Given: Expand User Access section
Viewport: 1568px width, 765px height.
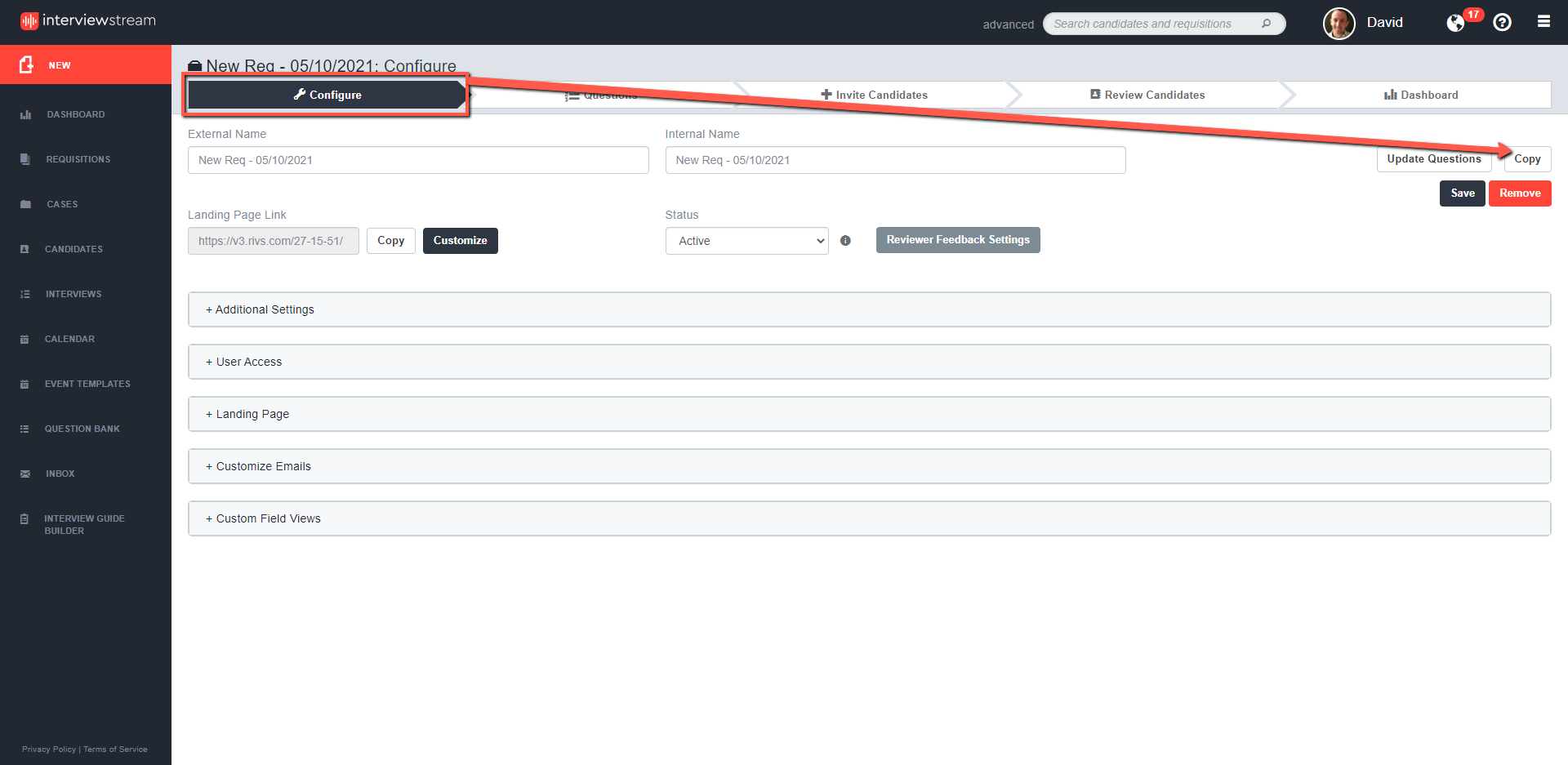Looking at the screenshot, I should coord(869,362).
